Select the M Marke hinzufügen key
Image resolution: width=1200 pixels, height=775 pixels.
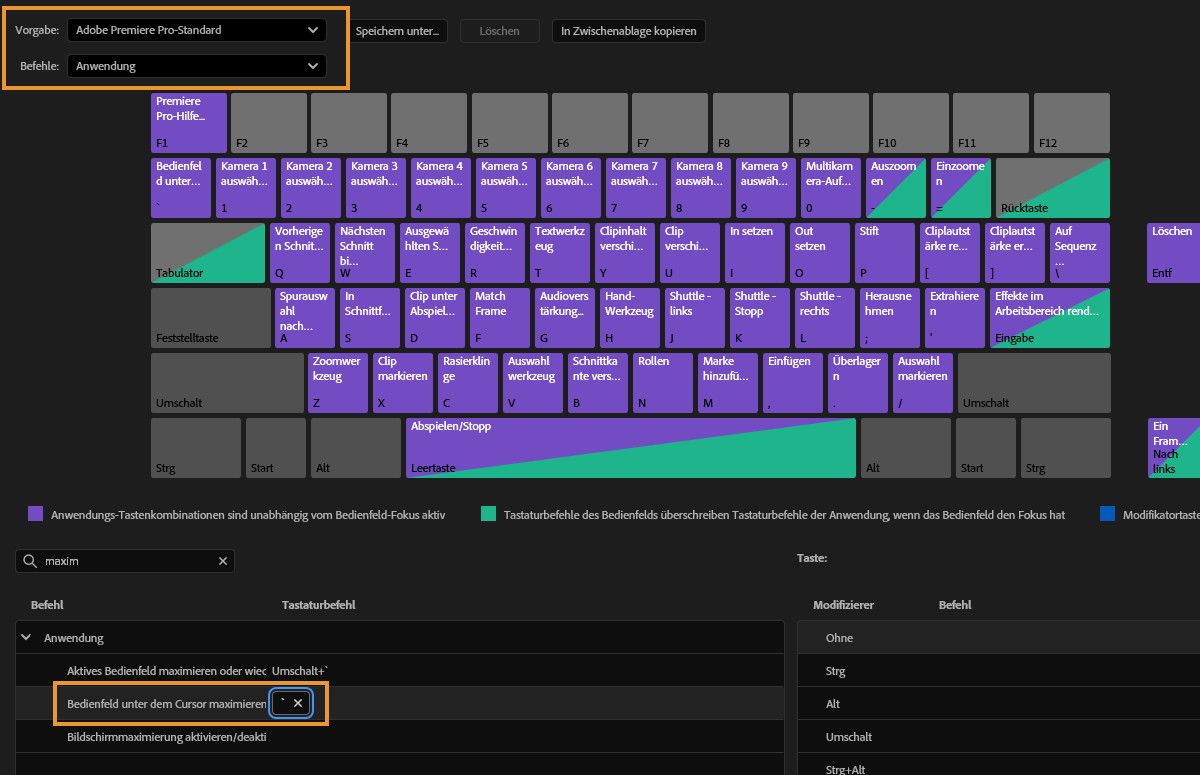click(727, 382)
